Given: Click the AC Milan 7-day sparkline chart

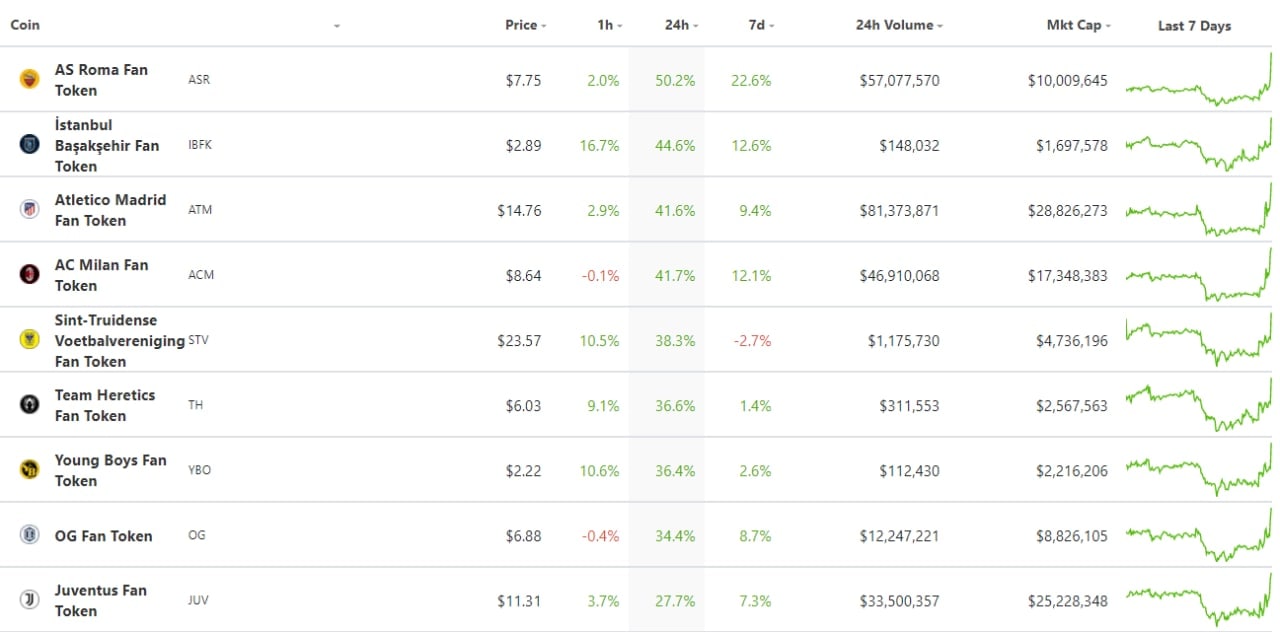Looking at the screenshot, I should coord(1198,275).
